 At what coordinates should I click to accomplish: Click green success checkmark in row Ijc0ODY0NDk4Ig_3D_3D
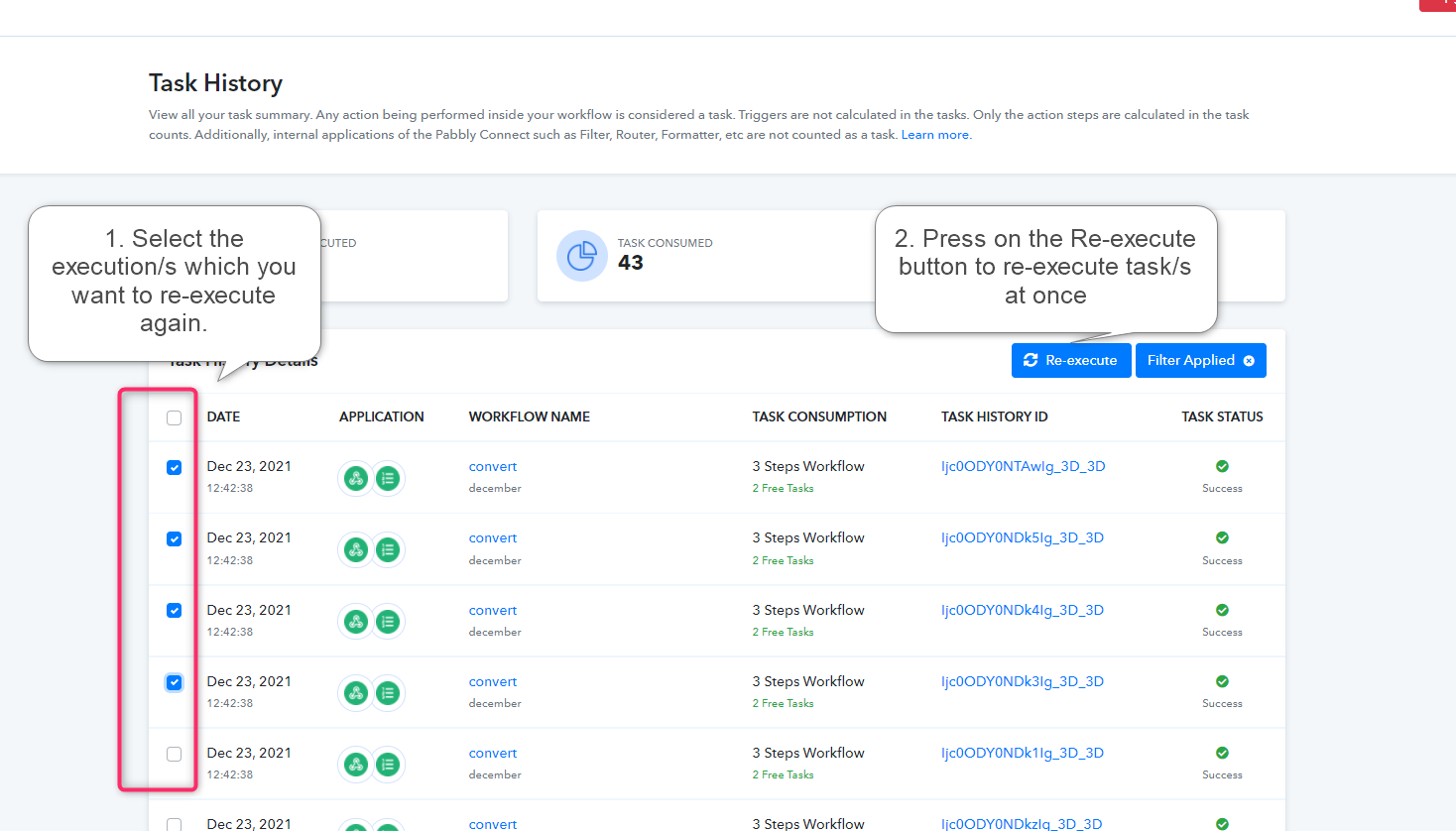point(1222,610)
